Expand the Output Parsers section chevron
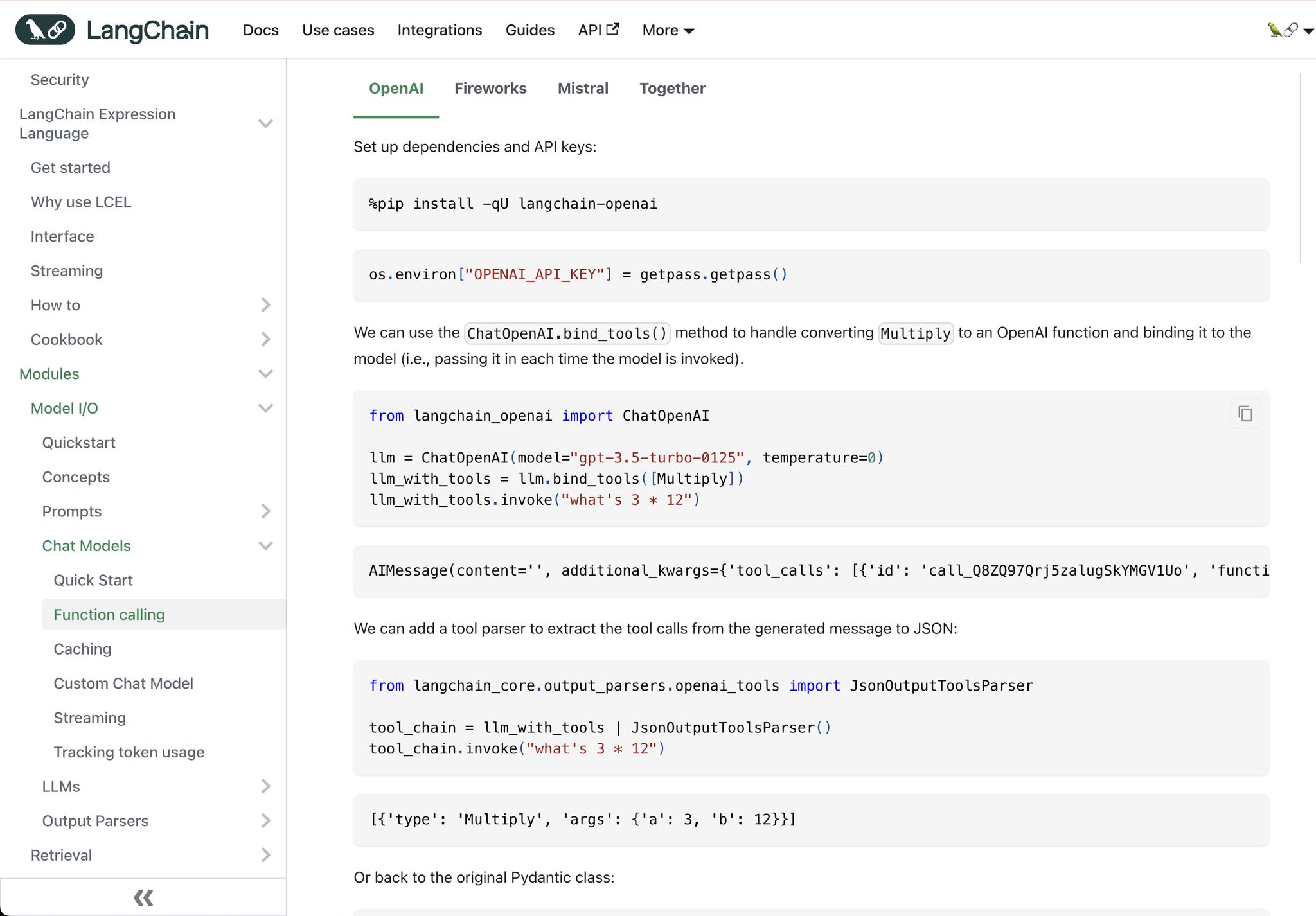Image resolution: width=1316 pixels, height=916 pixels. click(x=265, y=821)
